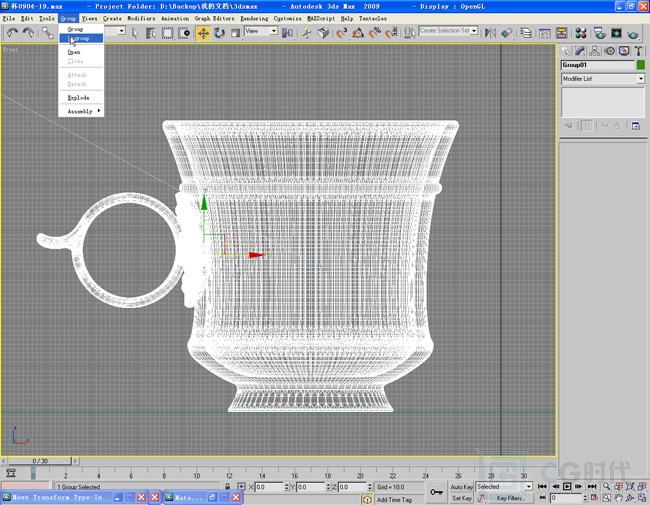Click the Edit Named Selection Sets icon
This screenshot has height=505, width=650.
410,33
